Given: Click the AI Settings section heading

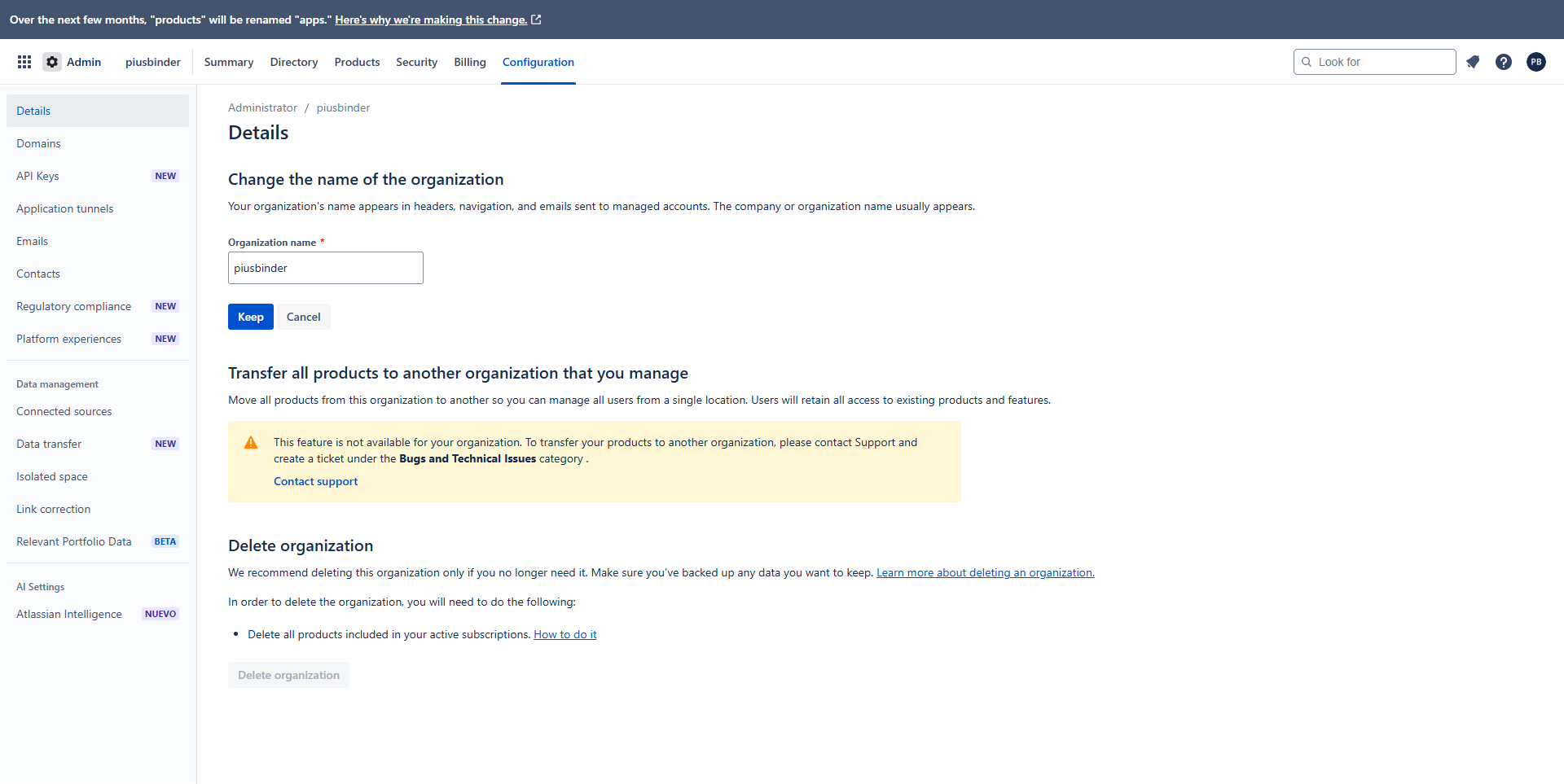Looking at the screenshot, I should pyautogui.click(x=40, y=587).
